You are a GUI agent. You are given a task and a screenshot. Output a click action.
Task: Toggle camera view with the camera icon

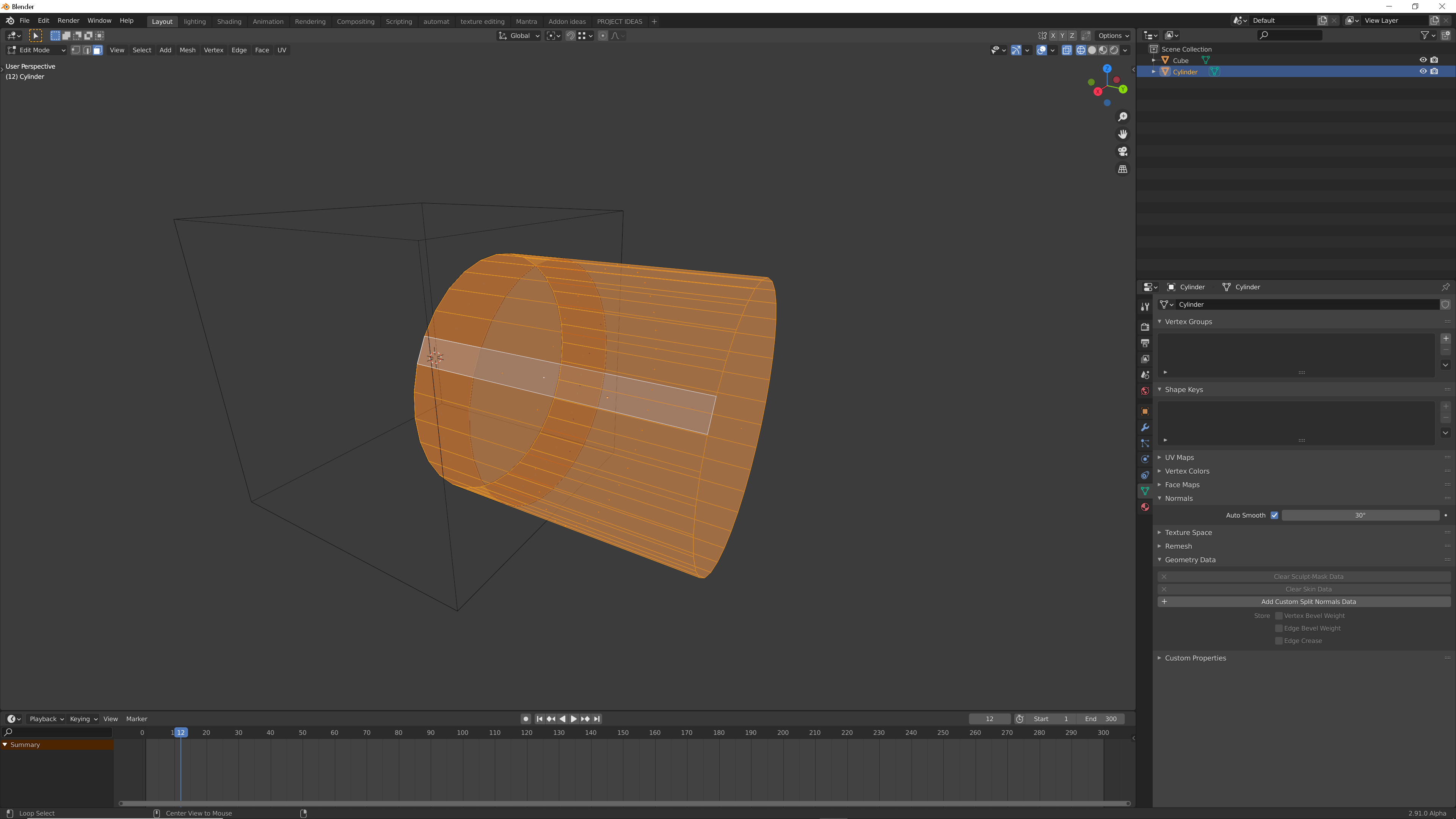pyautogui.click(x=1122, y=152)
